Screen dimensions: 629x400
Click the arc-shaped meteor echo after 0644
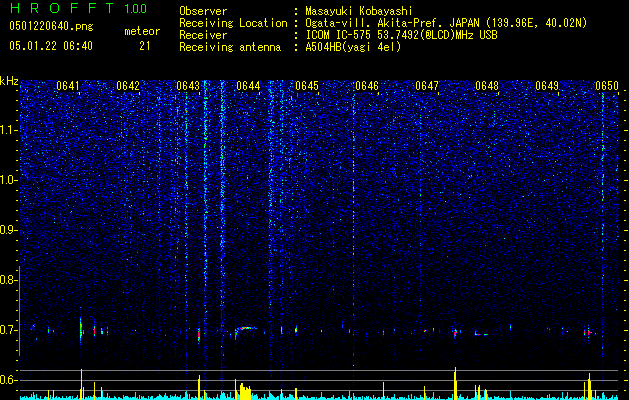[247, 331]
